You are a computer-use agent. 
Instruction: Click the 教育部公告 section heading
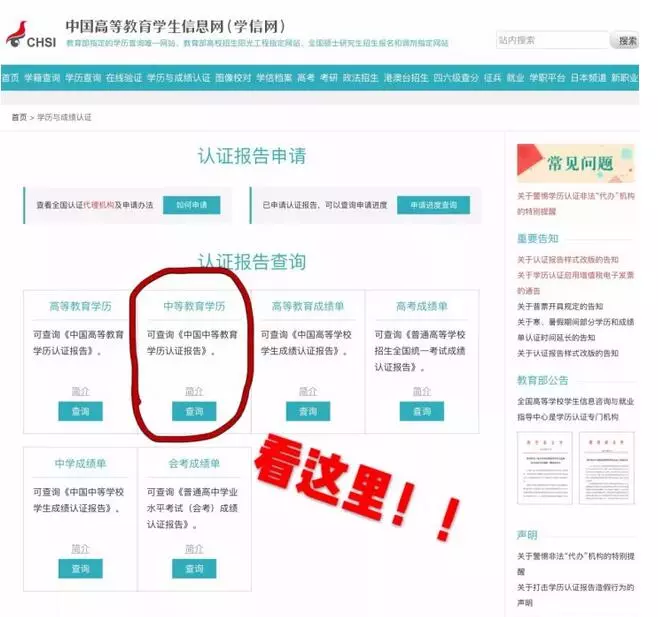(543, 380)
